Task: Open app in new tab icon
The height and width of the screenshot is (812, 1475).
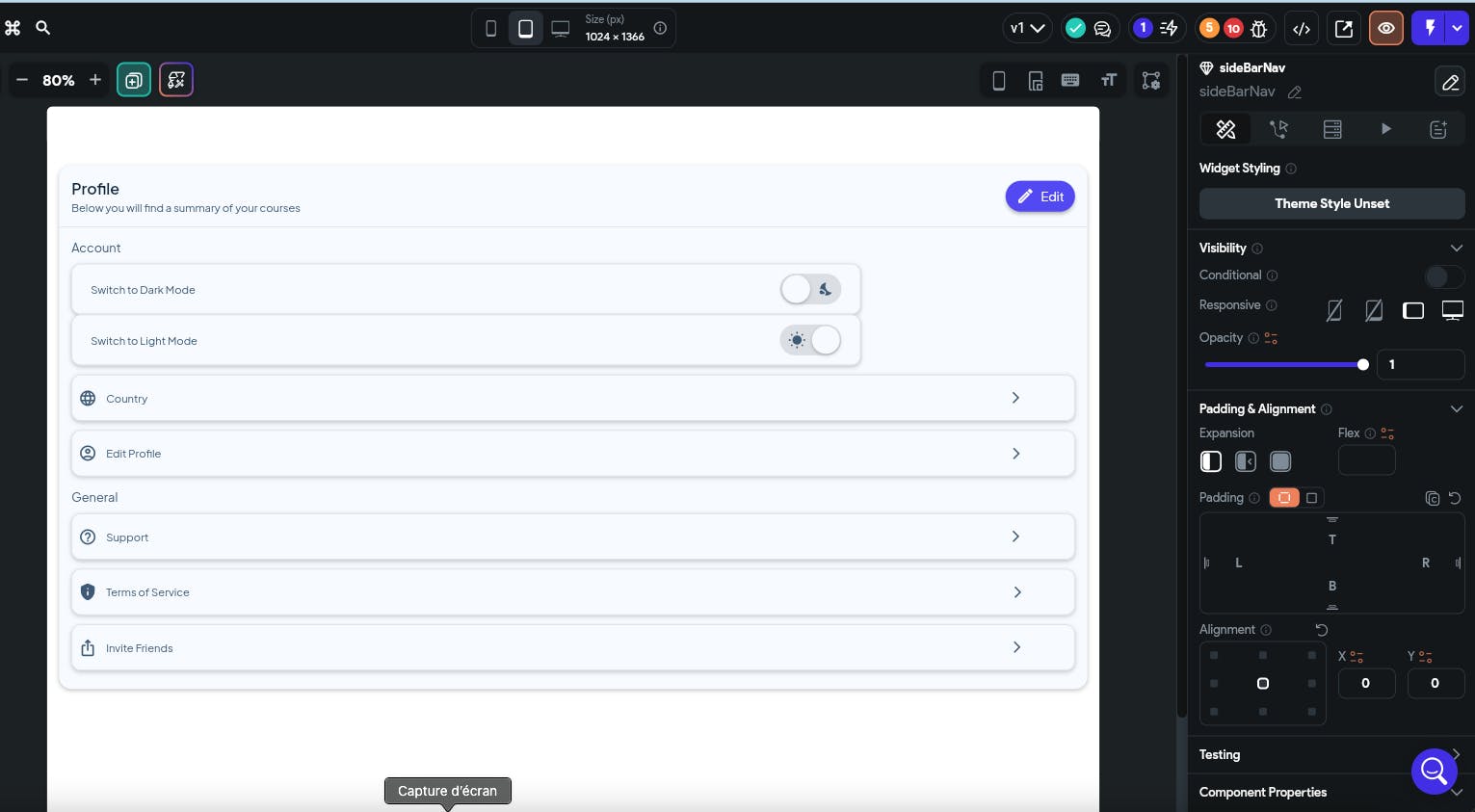Action: [x=1344, y=29]
